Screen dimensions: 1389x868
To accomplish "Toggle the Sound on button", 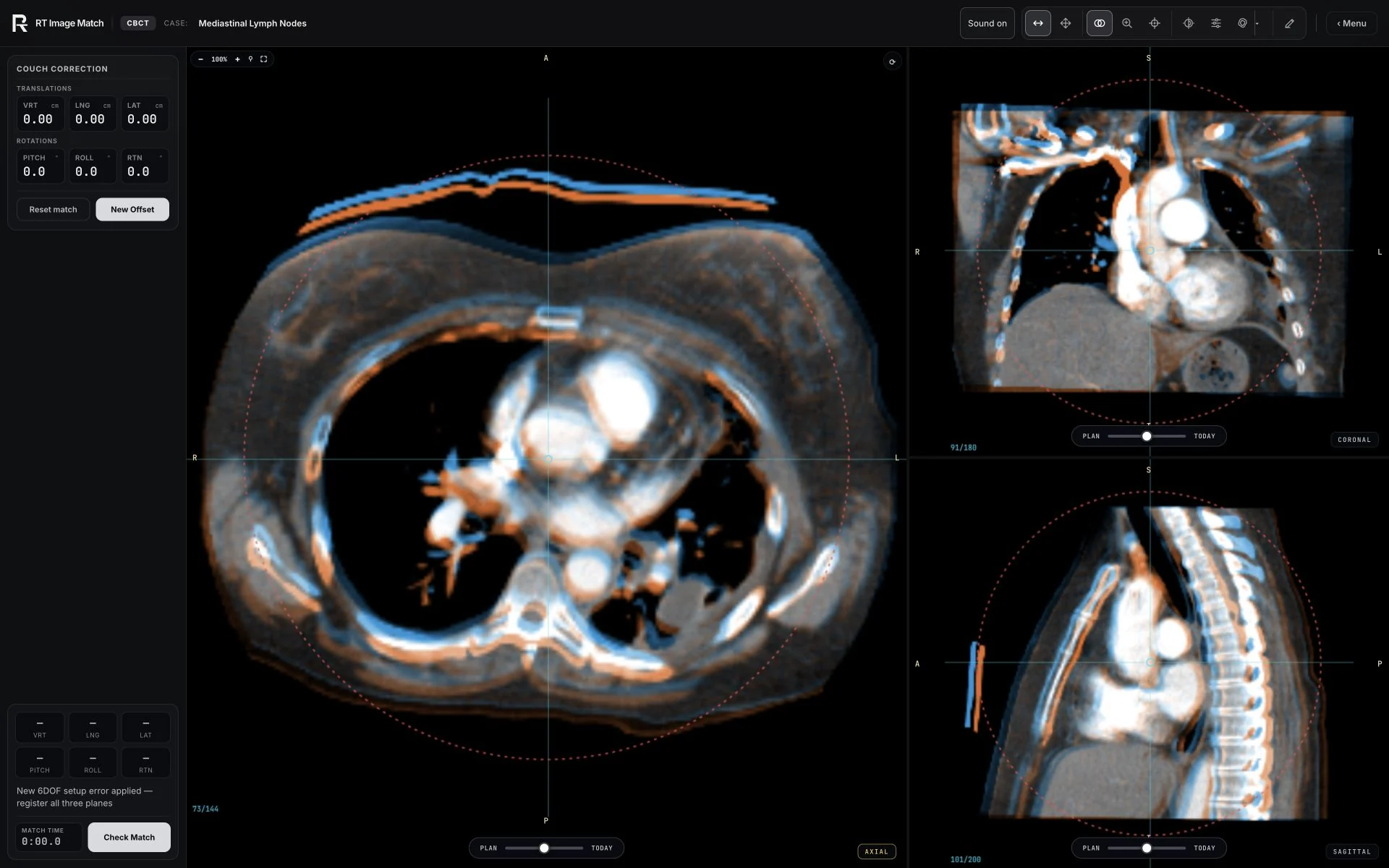I will point(987,23).
